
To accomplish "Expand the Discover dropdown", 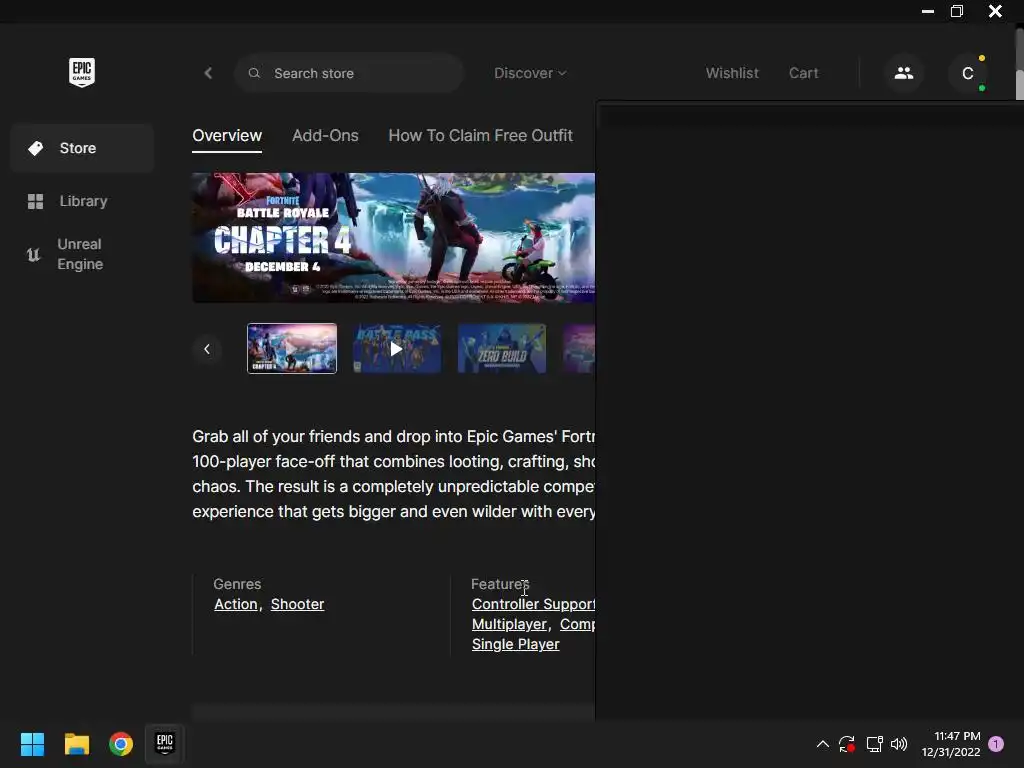I will 530,73.
